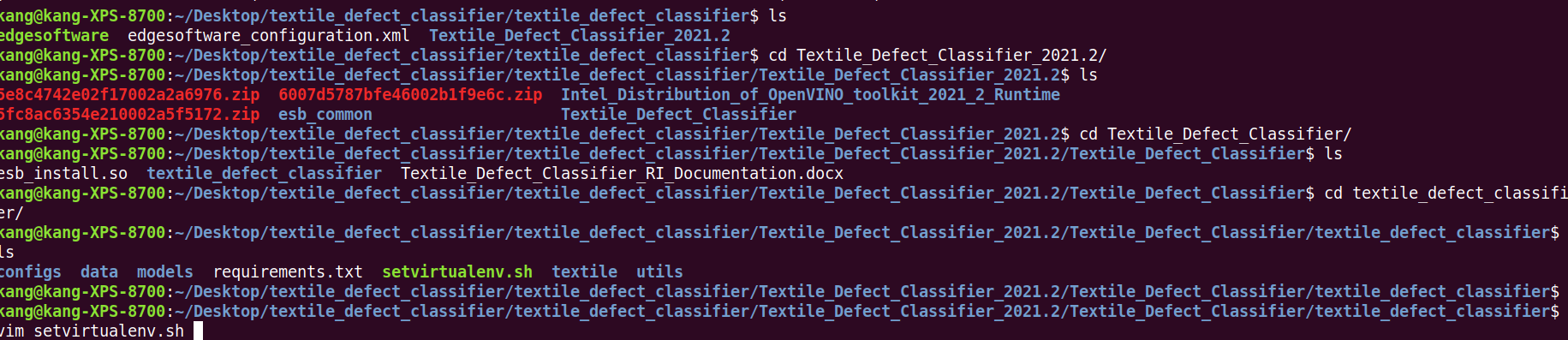Click the esb_common directory entry
This screenshot has height=340, width=1568.
pos(325,115)
